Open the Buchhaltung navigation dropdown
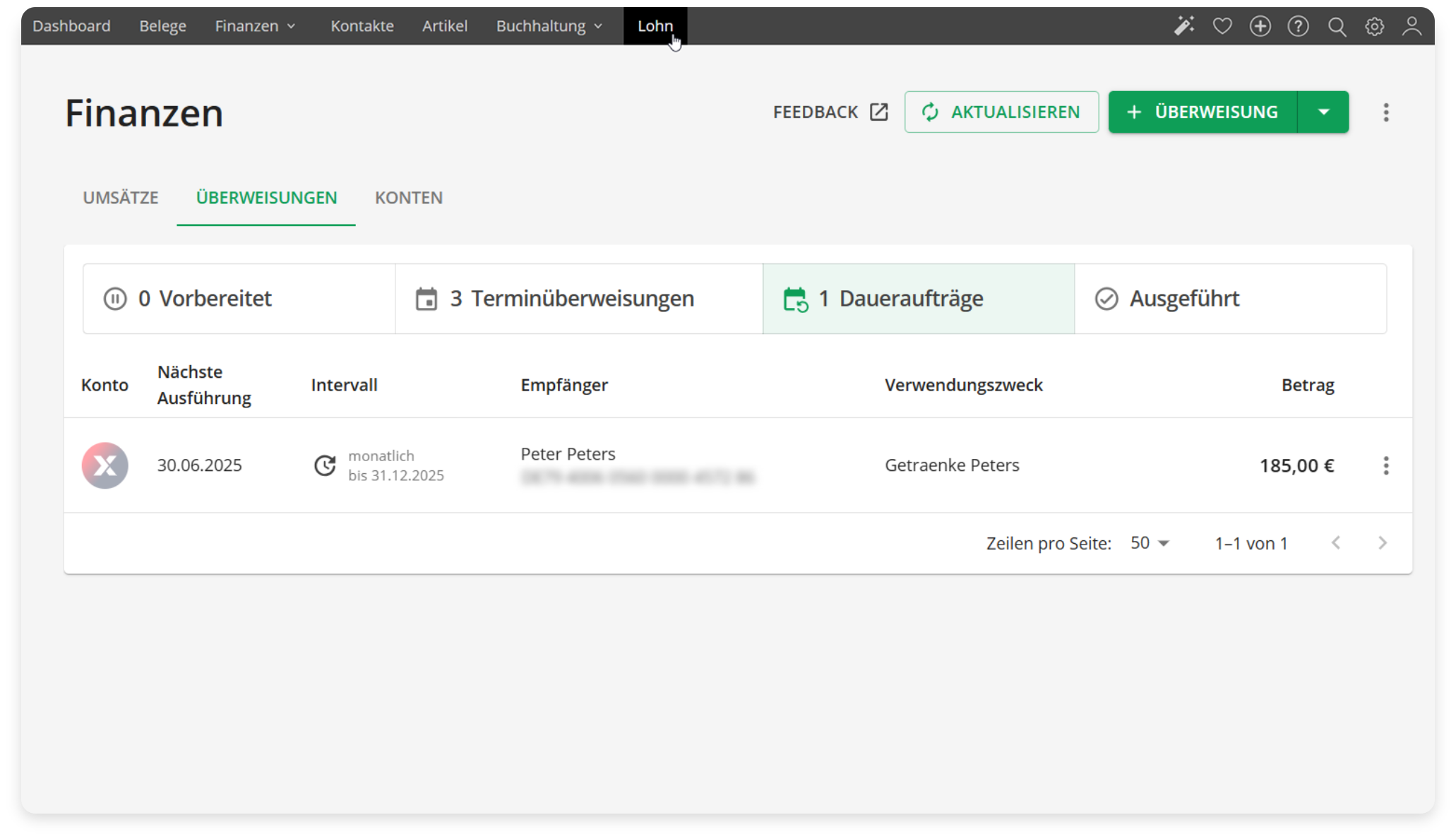The width and height of the screenshot is (1456, 839). (549, 26)
